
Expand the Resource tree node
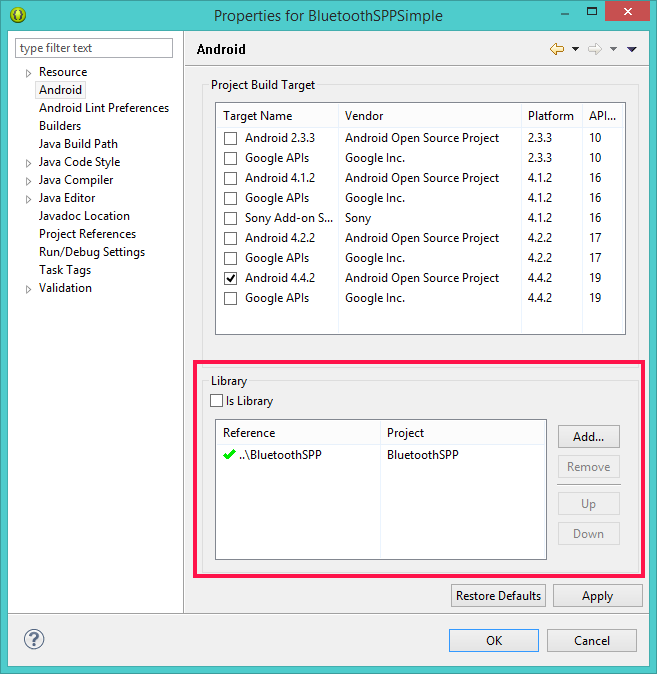28,73
